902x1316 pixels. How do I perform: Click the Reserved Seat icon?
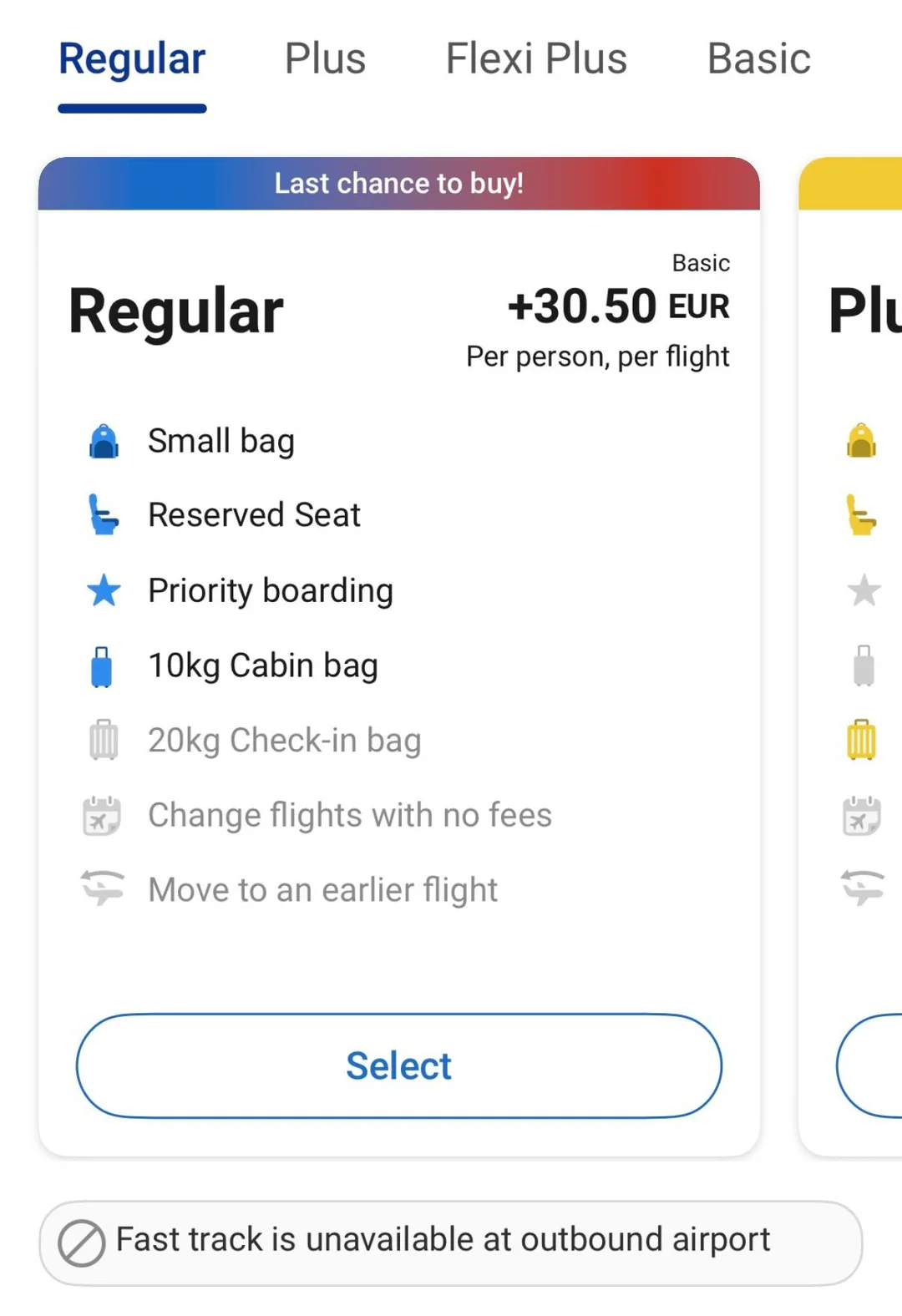tap(104, 514)
